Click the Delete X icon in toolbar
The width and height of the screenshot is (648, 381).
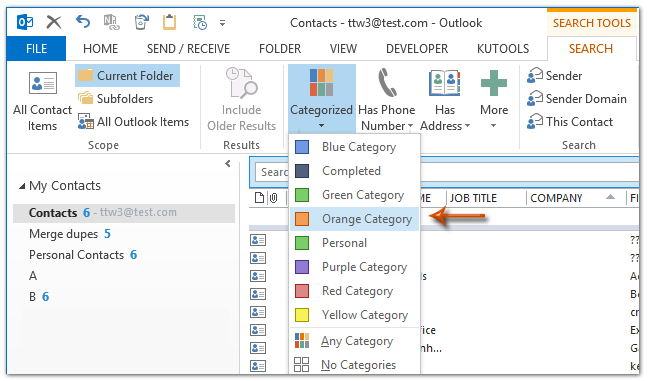point(54,22)
